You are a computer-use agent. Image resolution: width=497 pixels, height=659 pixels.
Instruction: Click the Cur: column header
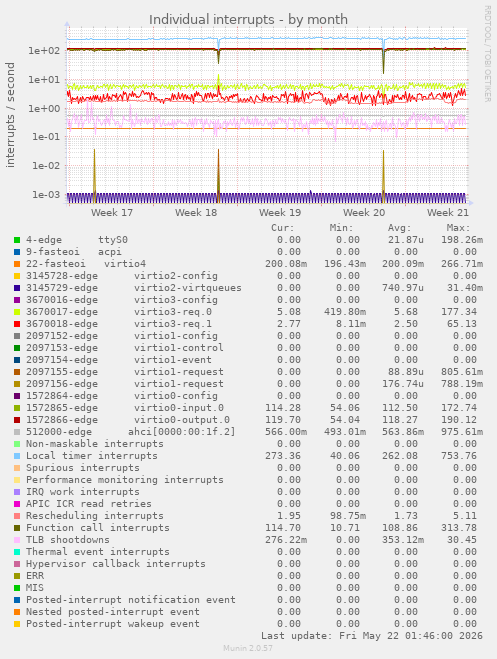pyautogui.click(x=283, y=228)
